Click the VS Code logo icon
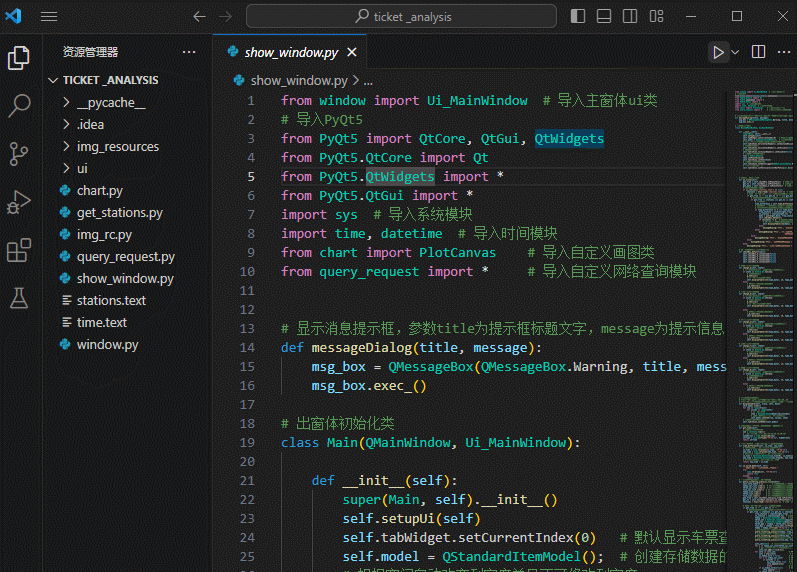The width and height of the screenshot is (797, 572). (x=13, y=16)
